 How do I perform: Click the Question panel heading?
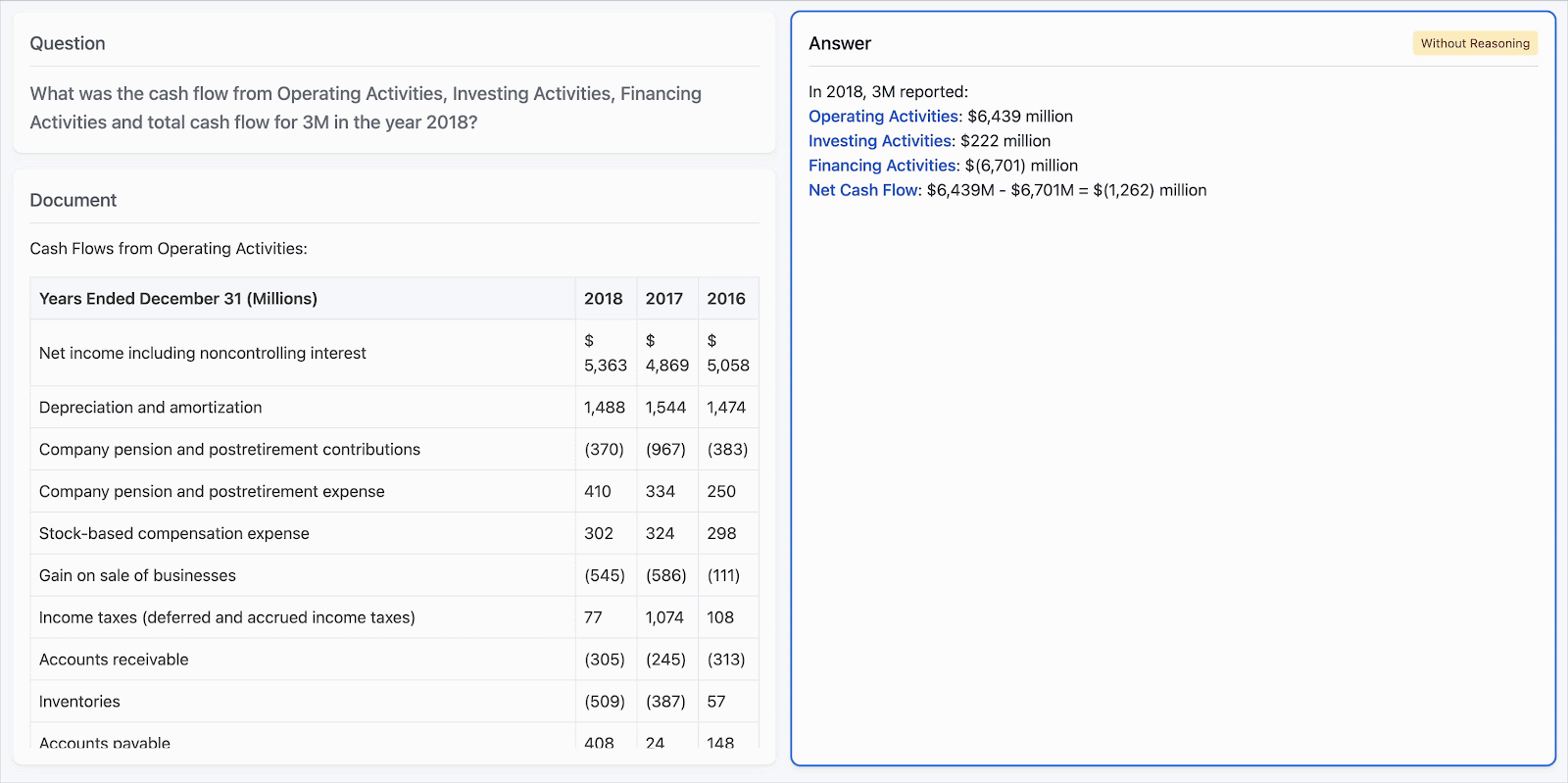[68, 43]
